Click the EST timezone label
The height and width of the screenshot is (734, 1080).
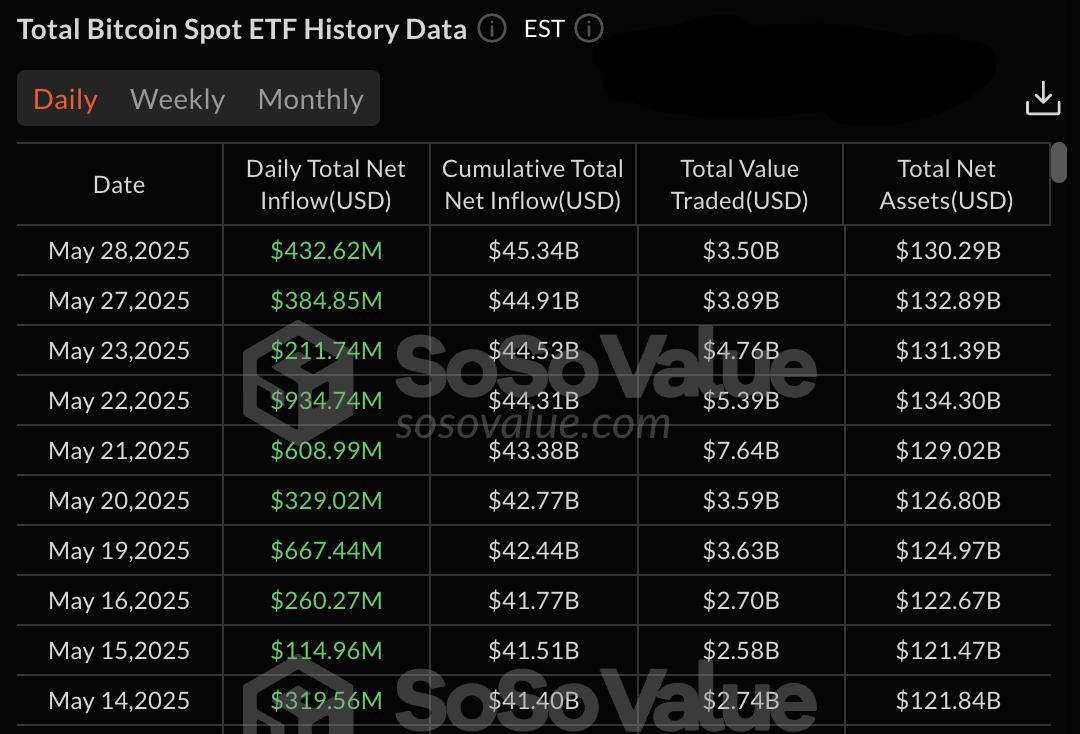click(544, 29)
